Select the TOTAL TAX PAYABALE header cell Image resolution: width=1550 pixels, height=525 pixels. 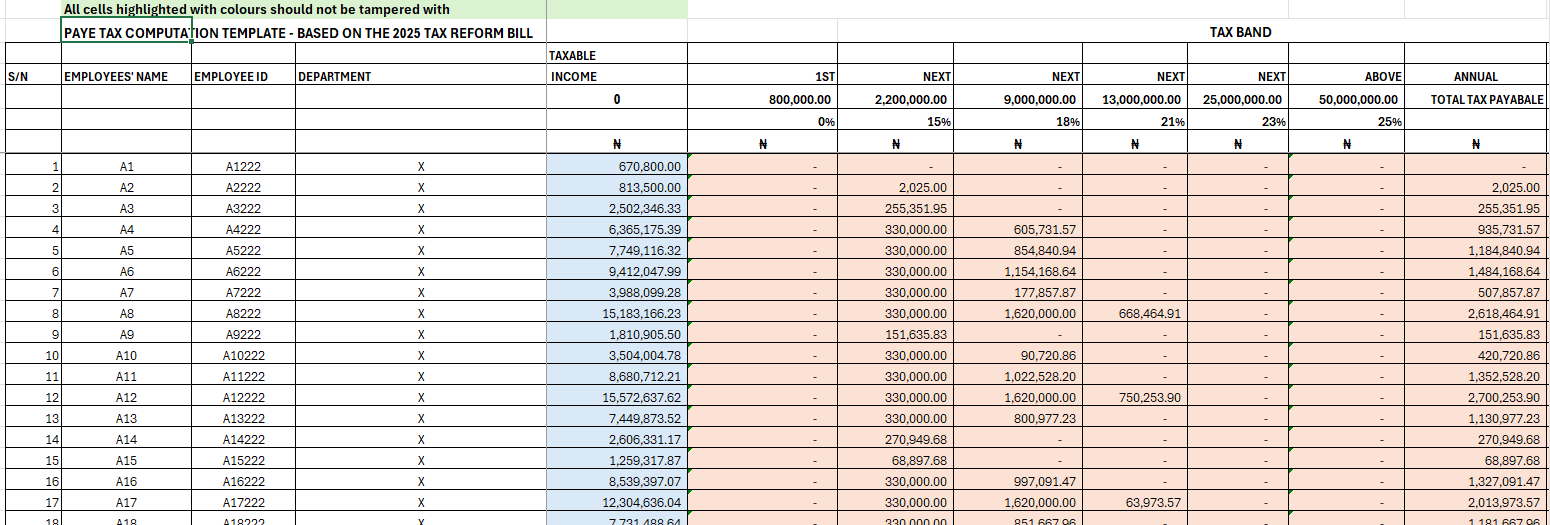tap(1477, 99)
